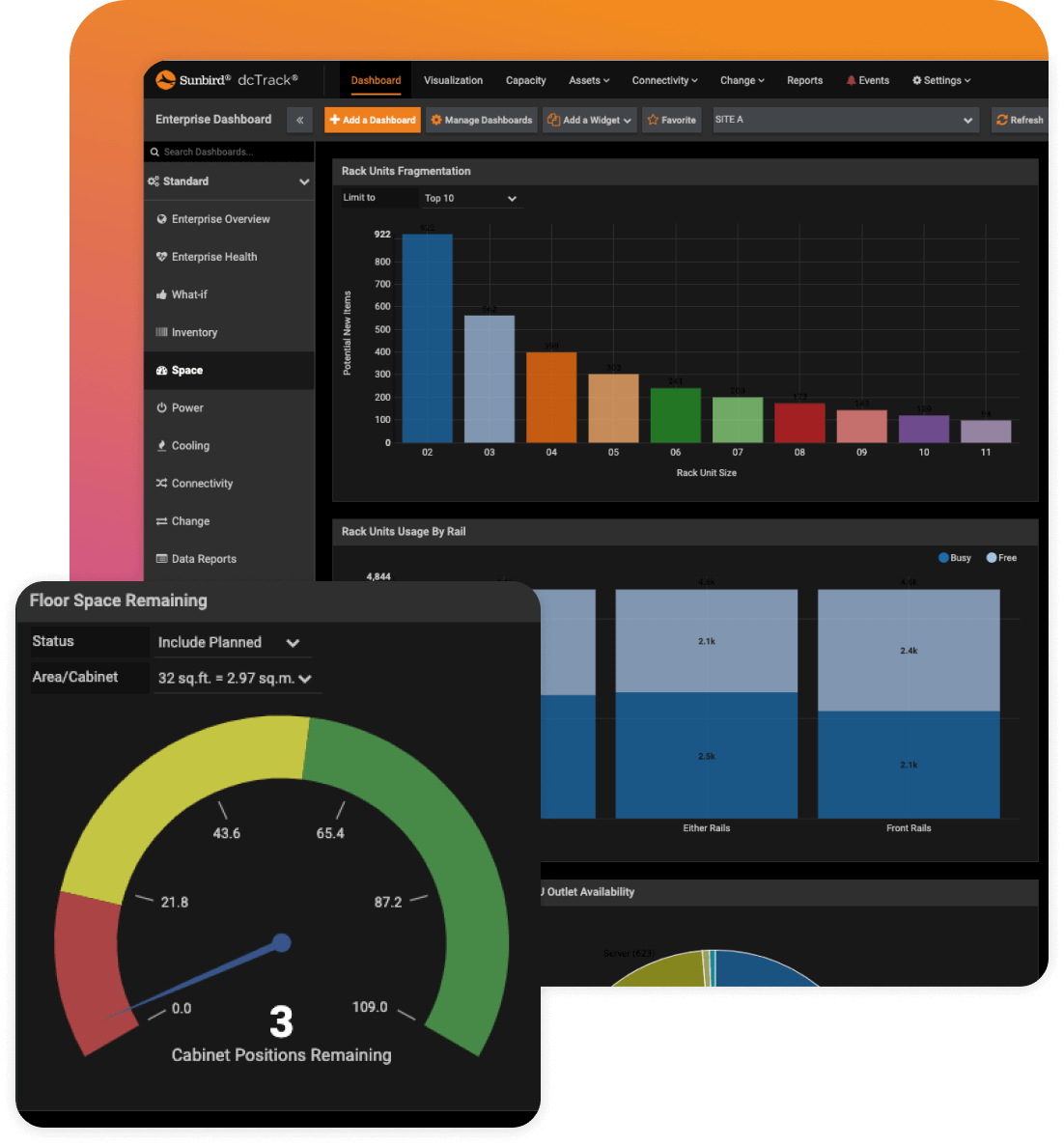
Task: Click the What-if thumbs-up icon
Action: pos(161,294)
